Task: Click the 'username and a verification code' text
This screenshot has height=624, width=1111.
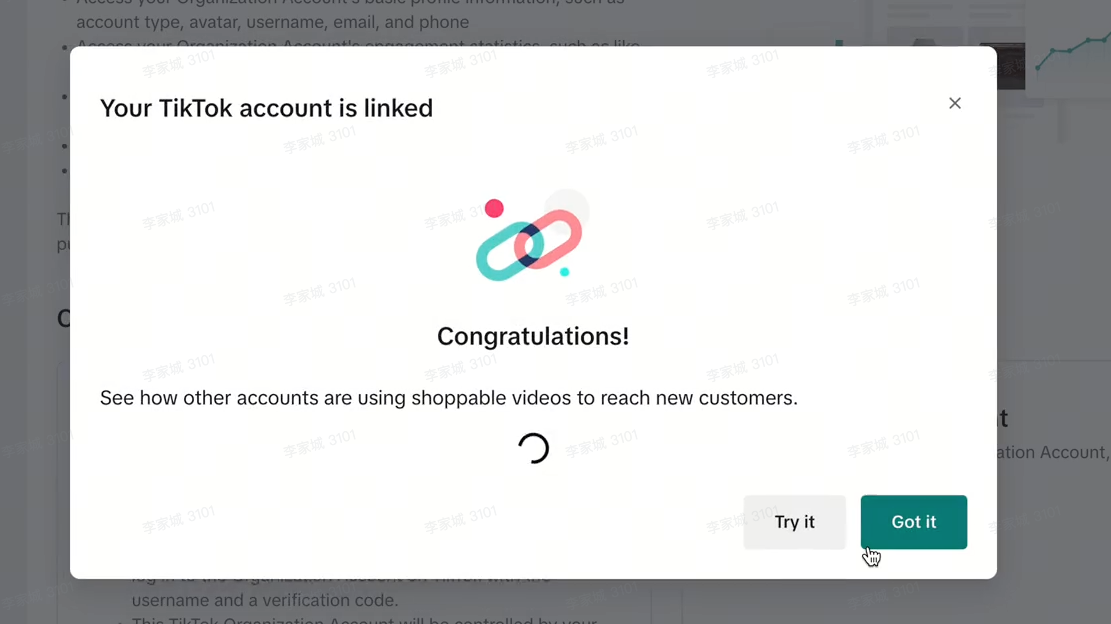Action: (265, 600)
